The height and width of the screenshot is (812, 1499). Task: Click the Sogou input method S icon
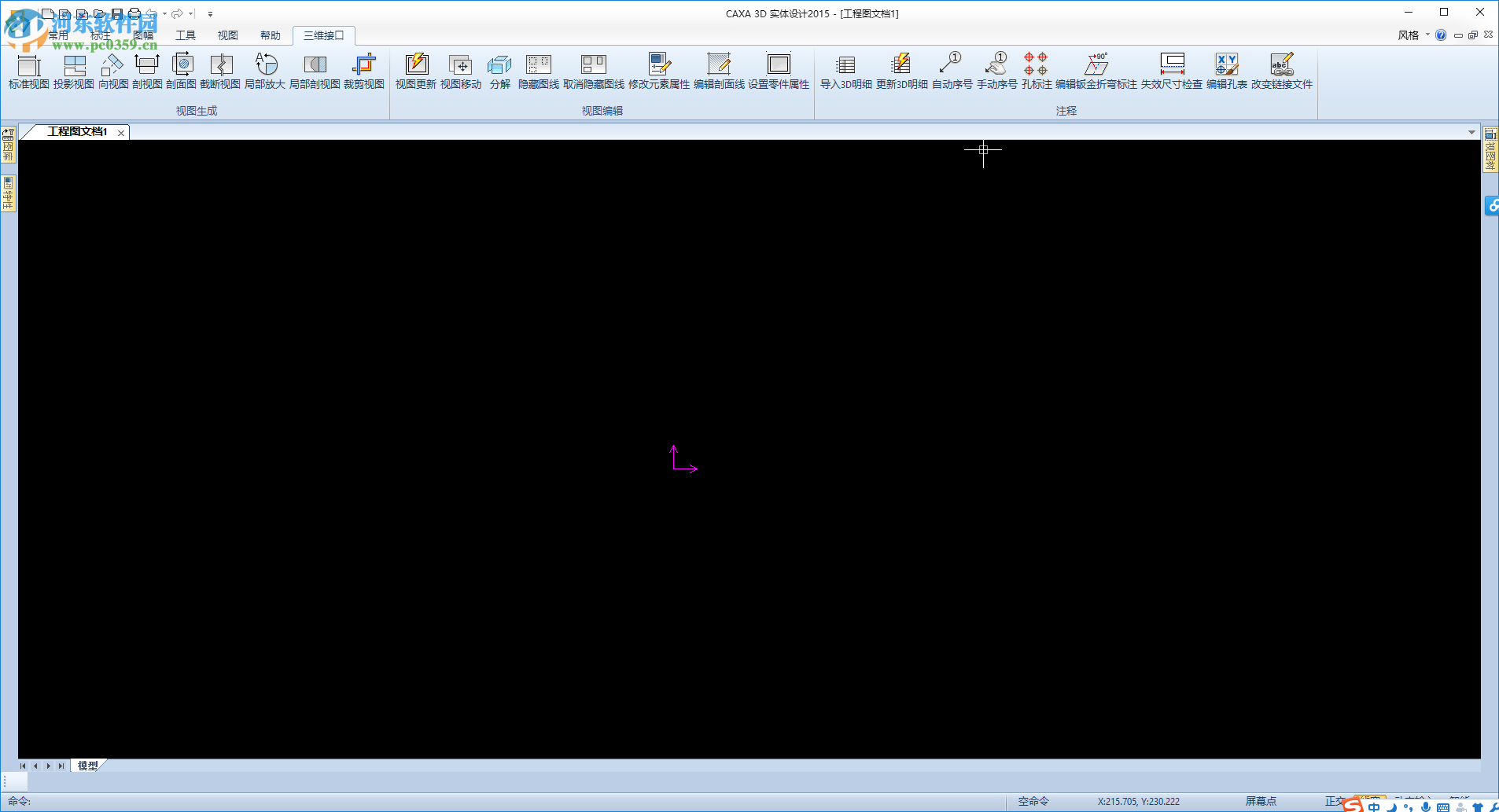[x=1353, y=805]
